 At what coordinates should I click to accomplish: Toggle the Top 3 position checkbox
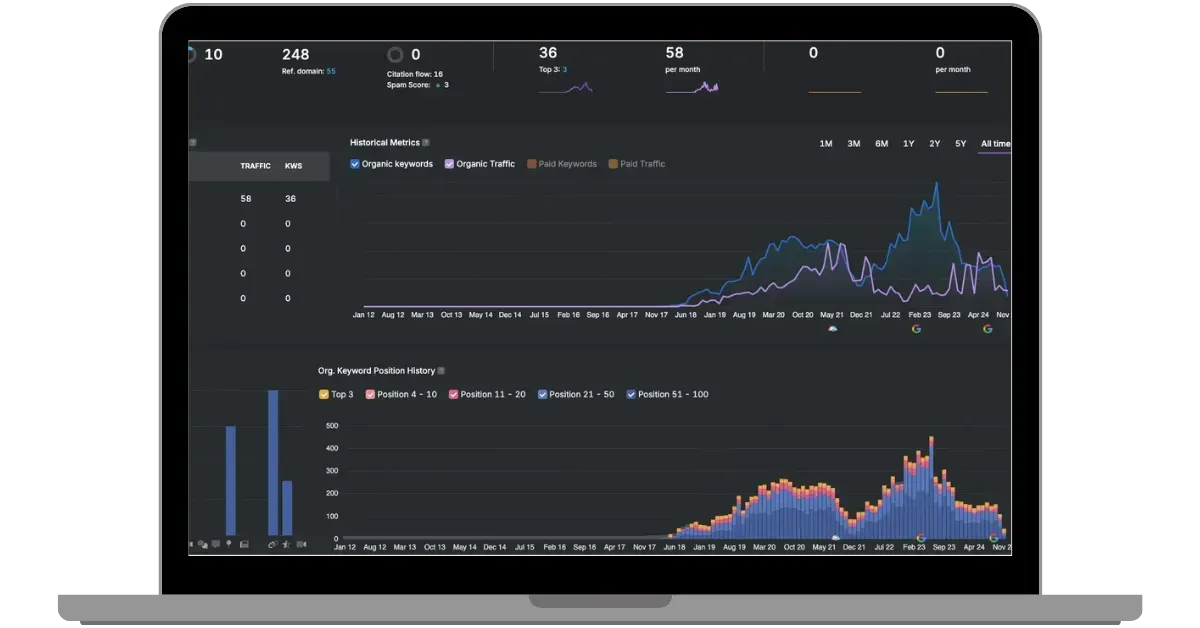pos(323,394)
